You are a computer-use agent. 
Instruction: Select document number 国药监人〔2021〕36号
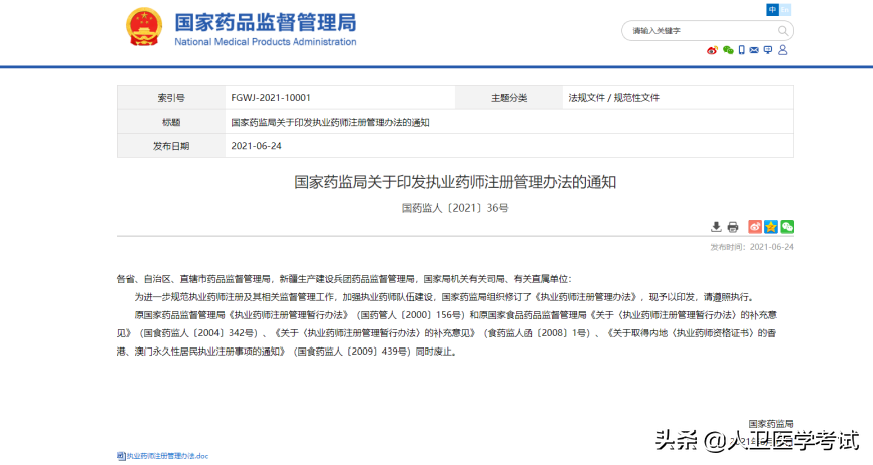455,208
